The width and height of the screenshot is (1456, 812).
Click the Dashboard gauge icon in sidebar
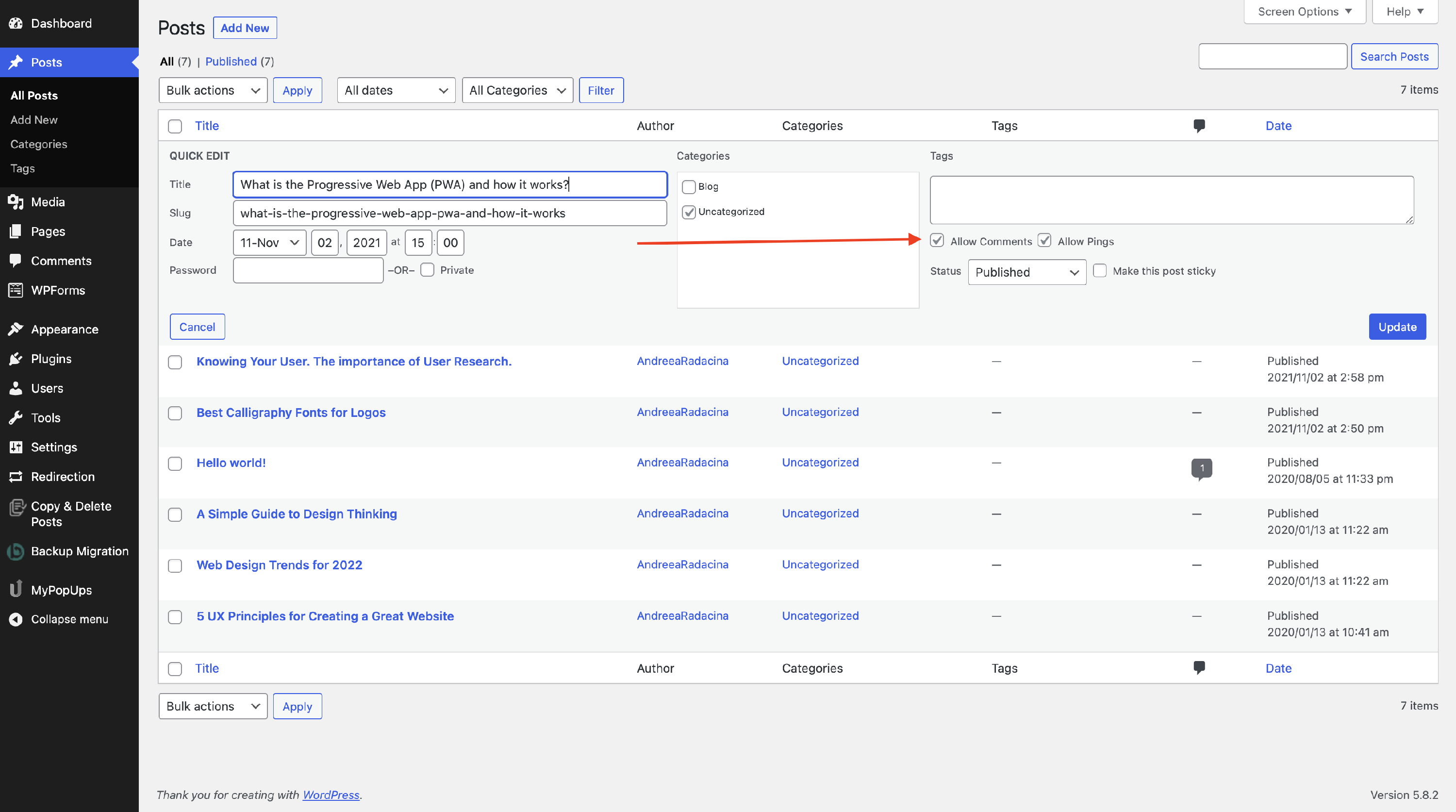(x=16, y=23)
